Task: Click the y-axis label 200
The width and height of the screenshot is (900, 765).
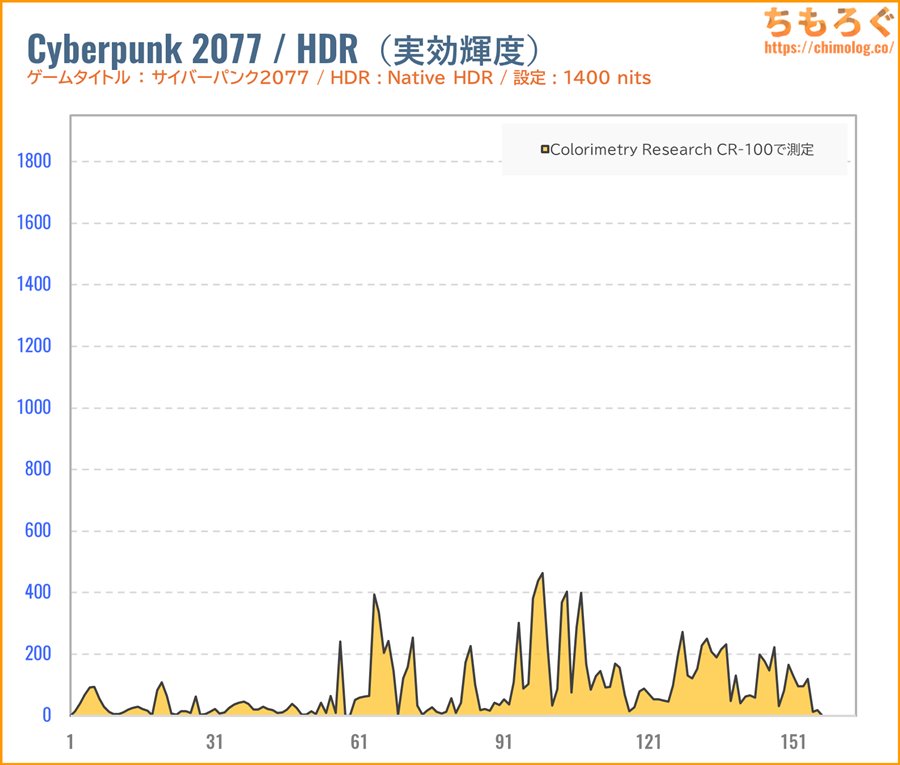Action: coord(38,654)
